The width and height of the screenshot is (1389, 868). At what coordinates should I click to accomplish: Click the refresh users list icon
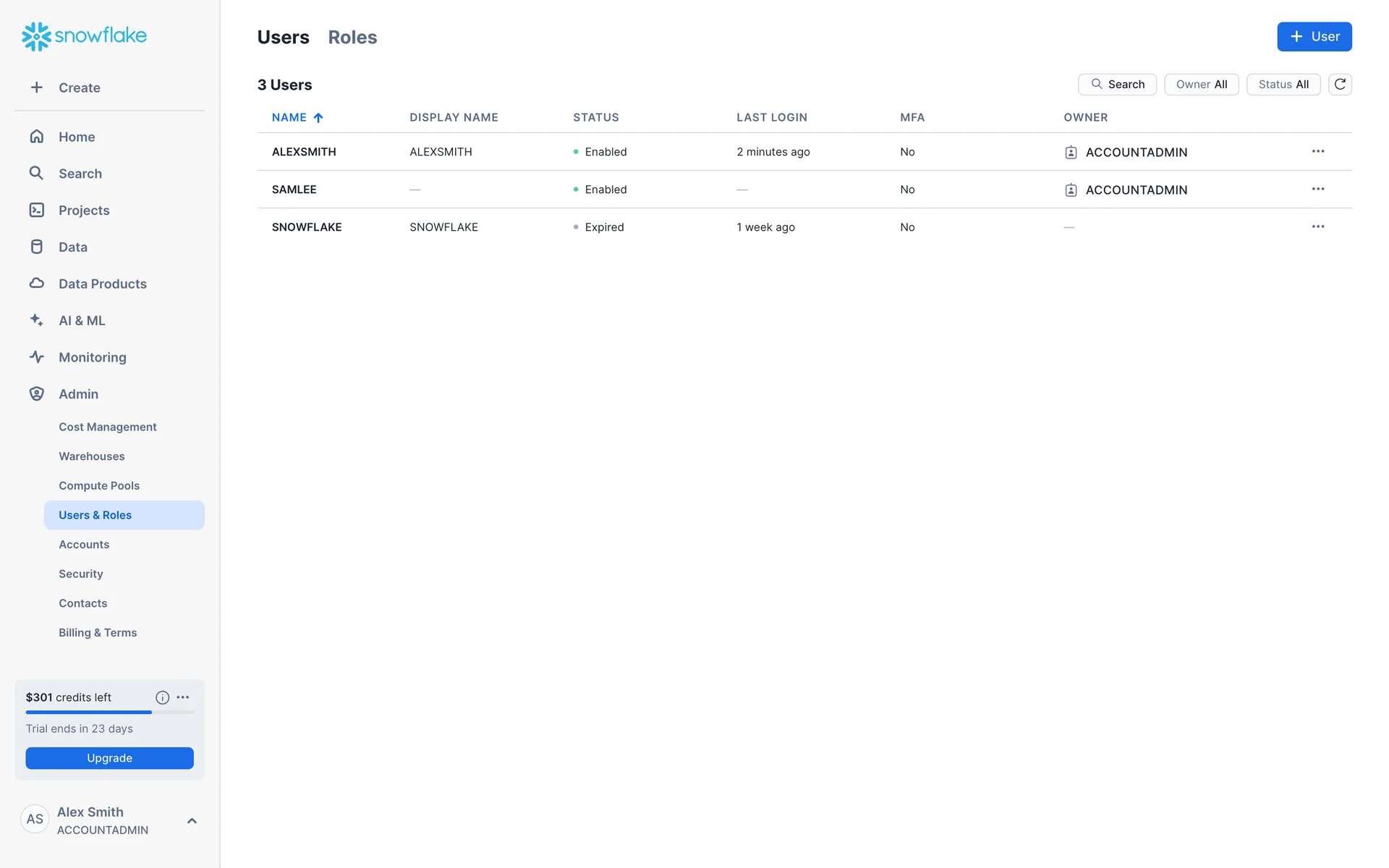1340,85
